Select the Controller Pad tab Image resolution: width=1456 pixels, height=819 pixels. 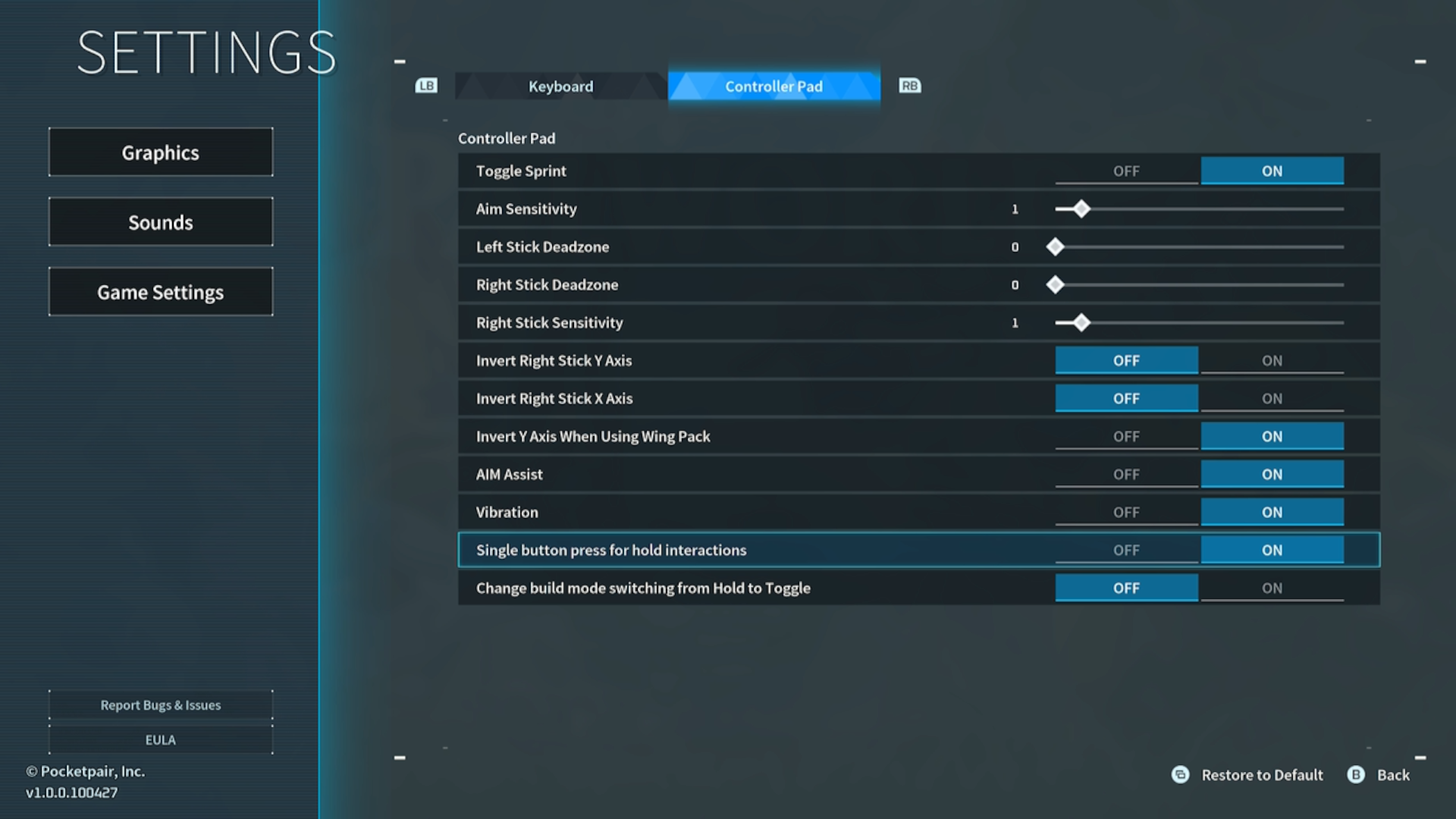[x=773, y=86]
